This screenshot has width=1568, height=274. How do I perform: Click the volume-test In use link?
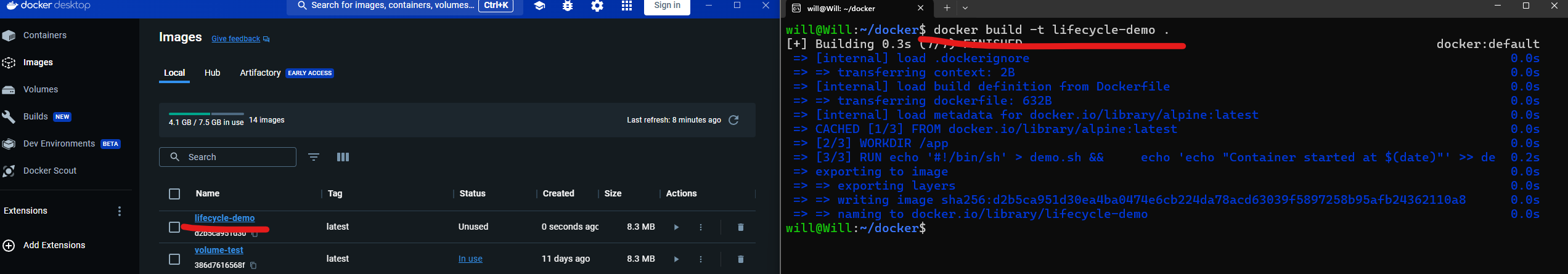(470, 259)
